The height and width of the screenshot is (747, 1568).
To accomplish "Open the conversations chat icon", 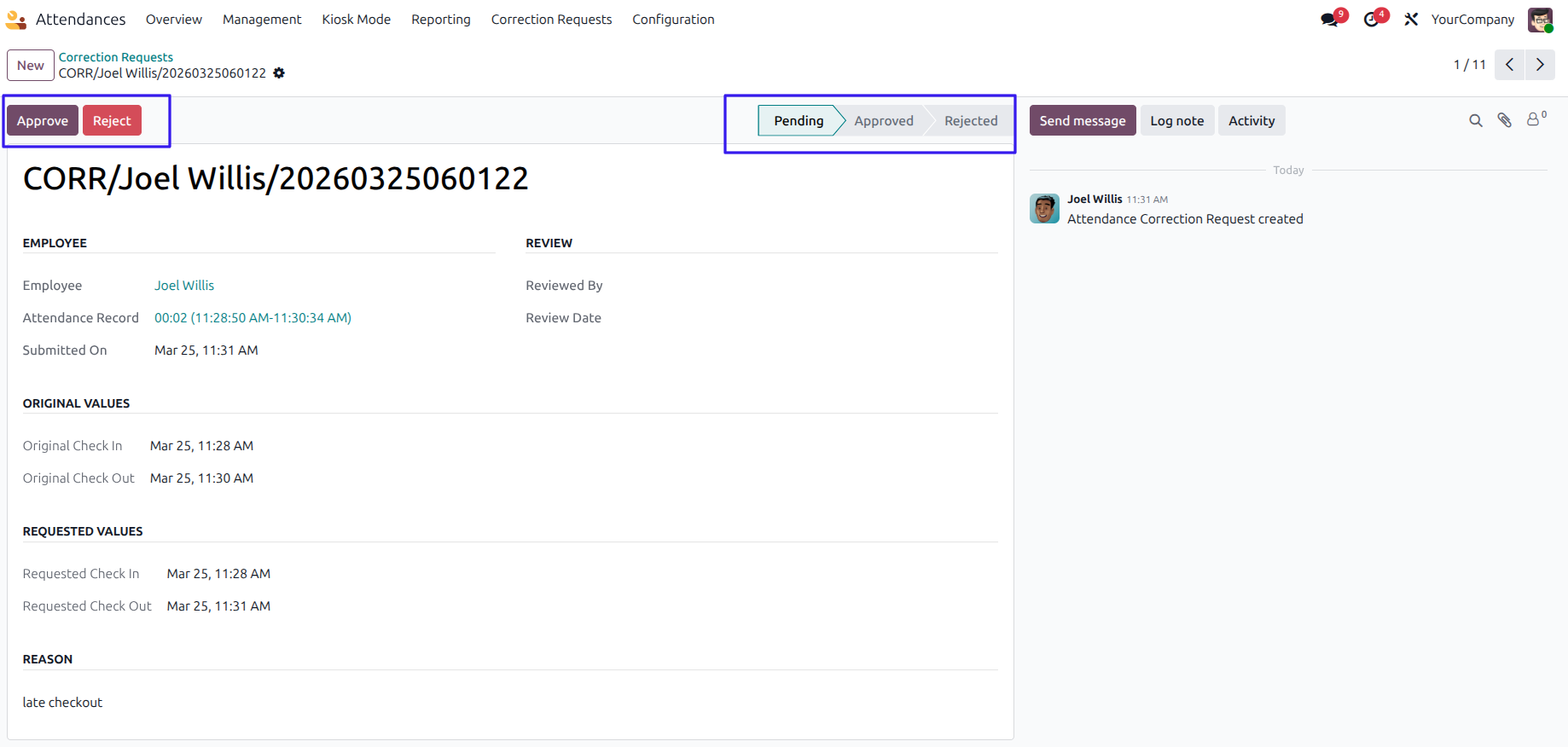I will click(1330, 19).
